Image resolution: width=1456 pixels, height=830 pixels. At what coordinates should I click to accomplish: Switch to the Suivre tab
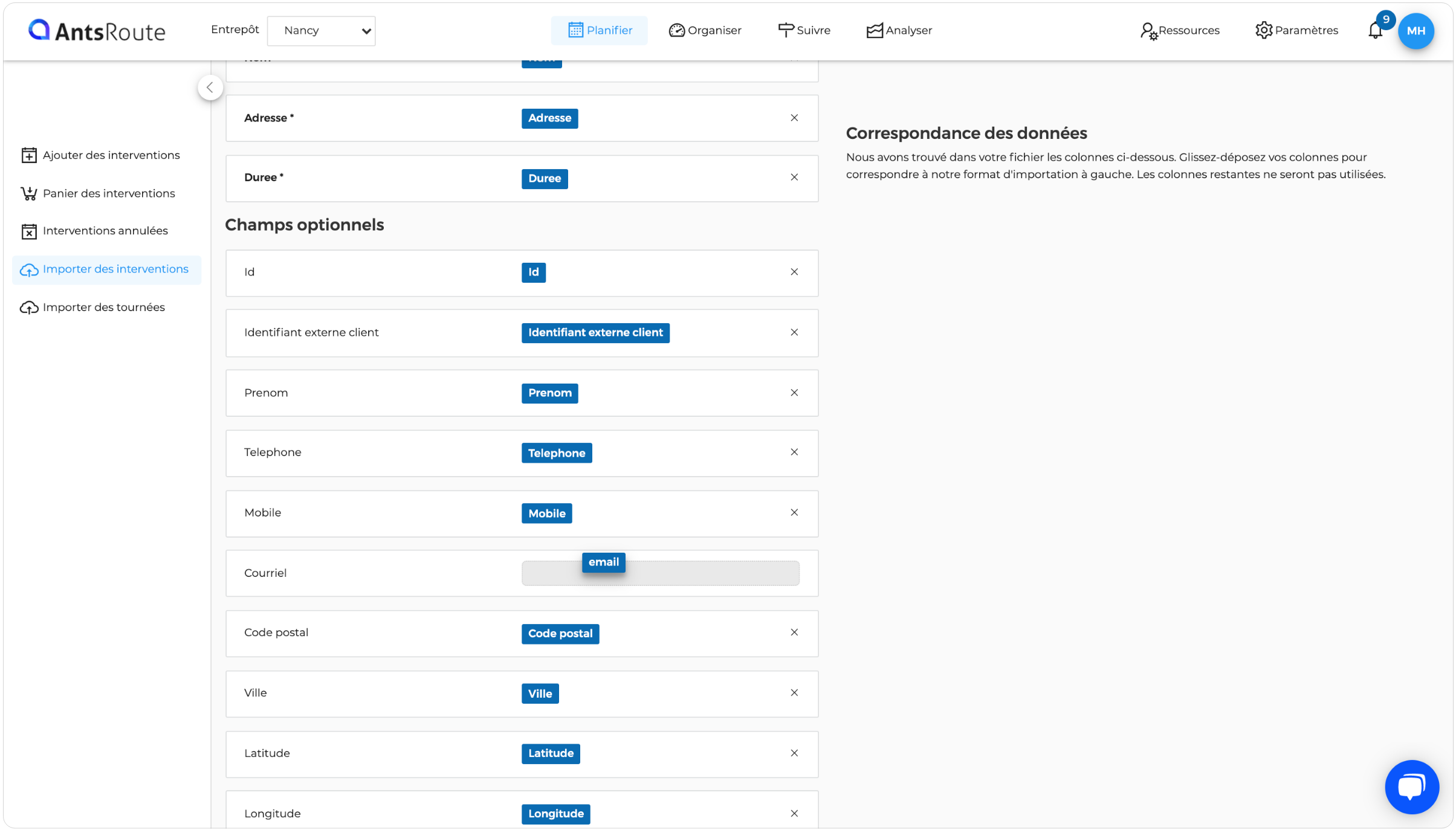coord(804,30)
